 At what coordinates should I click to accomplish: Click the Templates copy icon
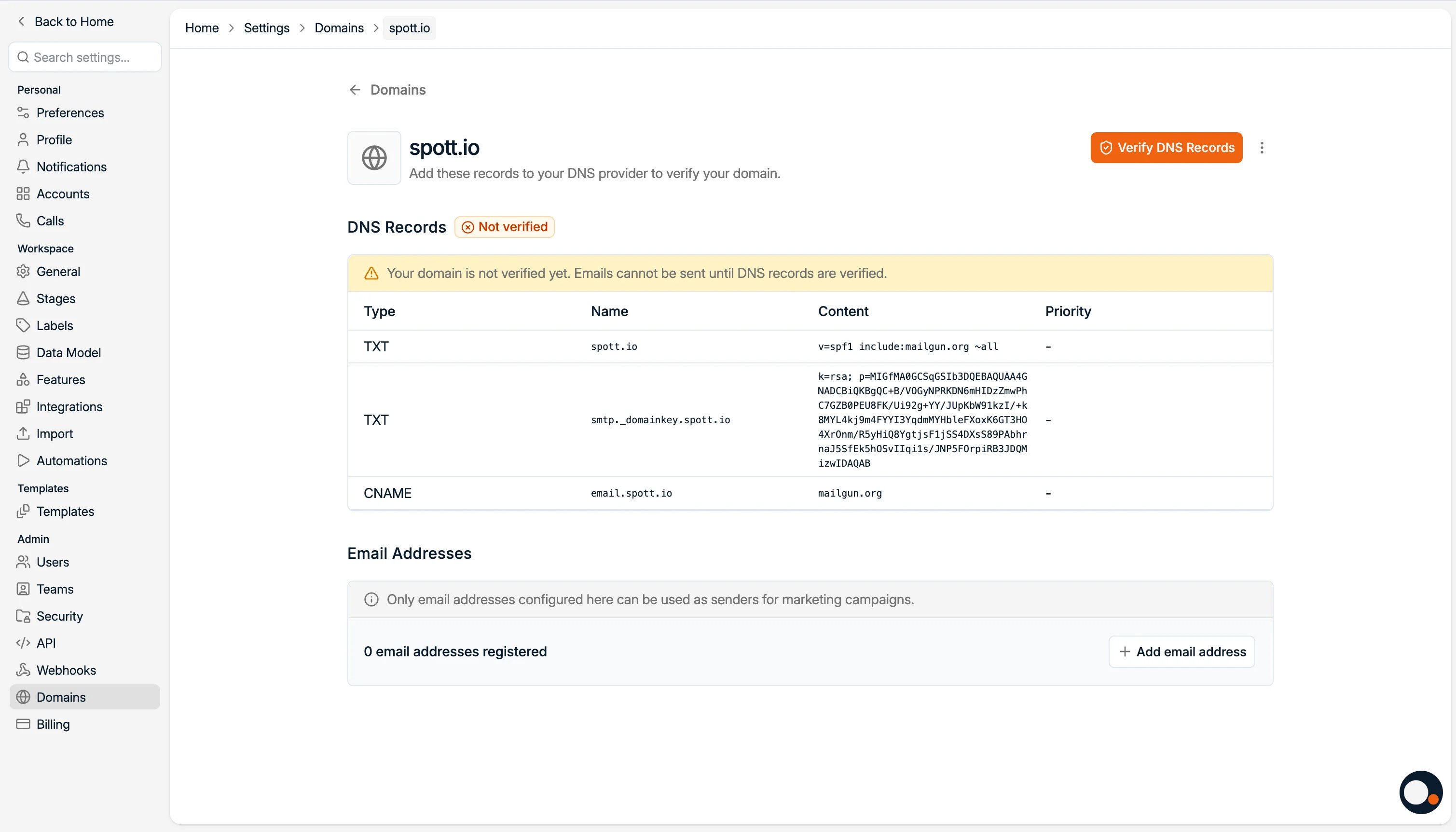pyautogui.click(x=23, y=512)
